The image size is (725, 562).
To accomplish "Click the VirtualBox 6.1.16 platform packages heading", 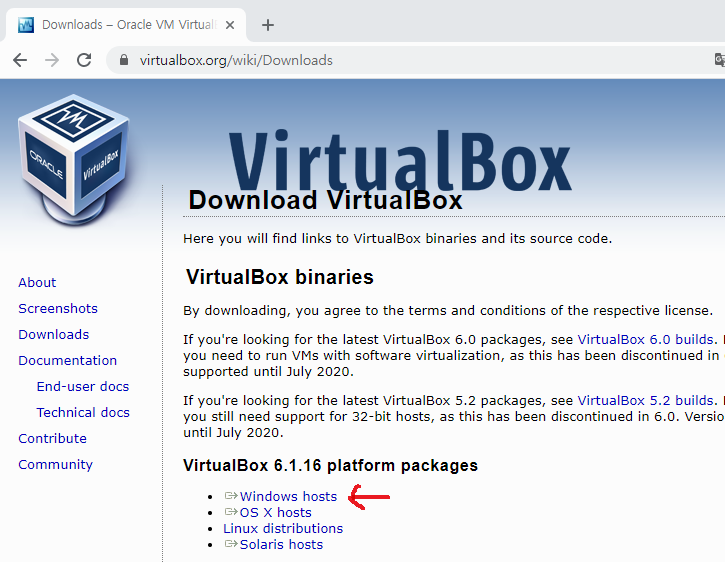I will [330, 465].
